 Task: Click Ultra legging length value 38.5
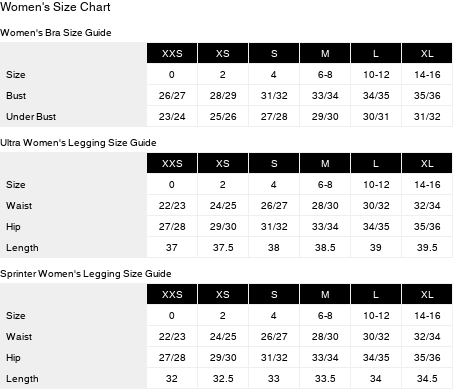[x=325, y=248]
